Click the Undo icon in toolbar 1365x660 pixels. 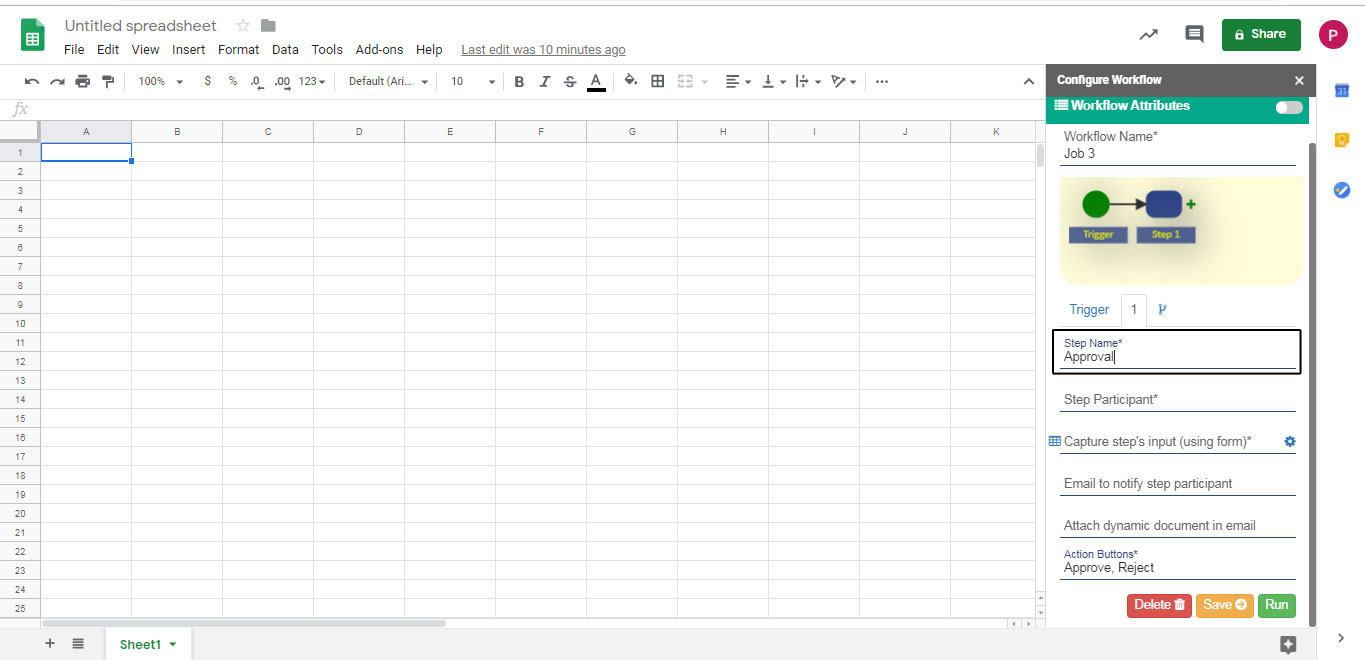(32, 82)
